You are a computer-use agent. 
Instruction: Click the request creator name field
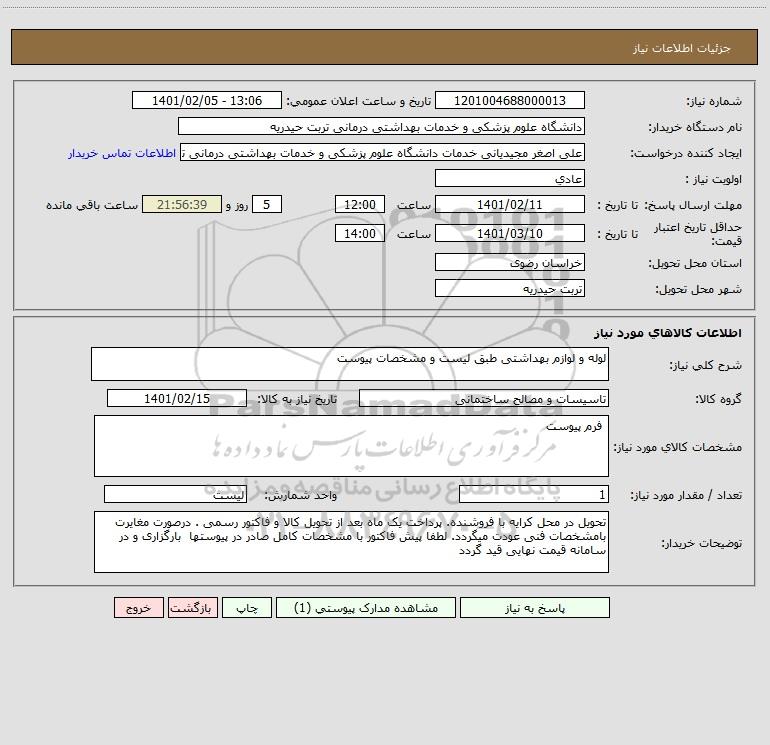tap(383, 153)
